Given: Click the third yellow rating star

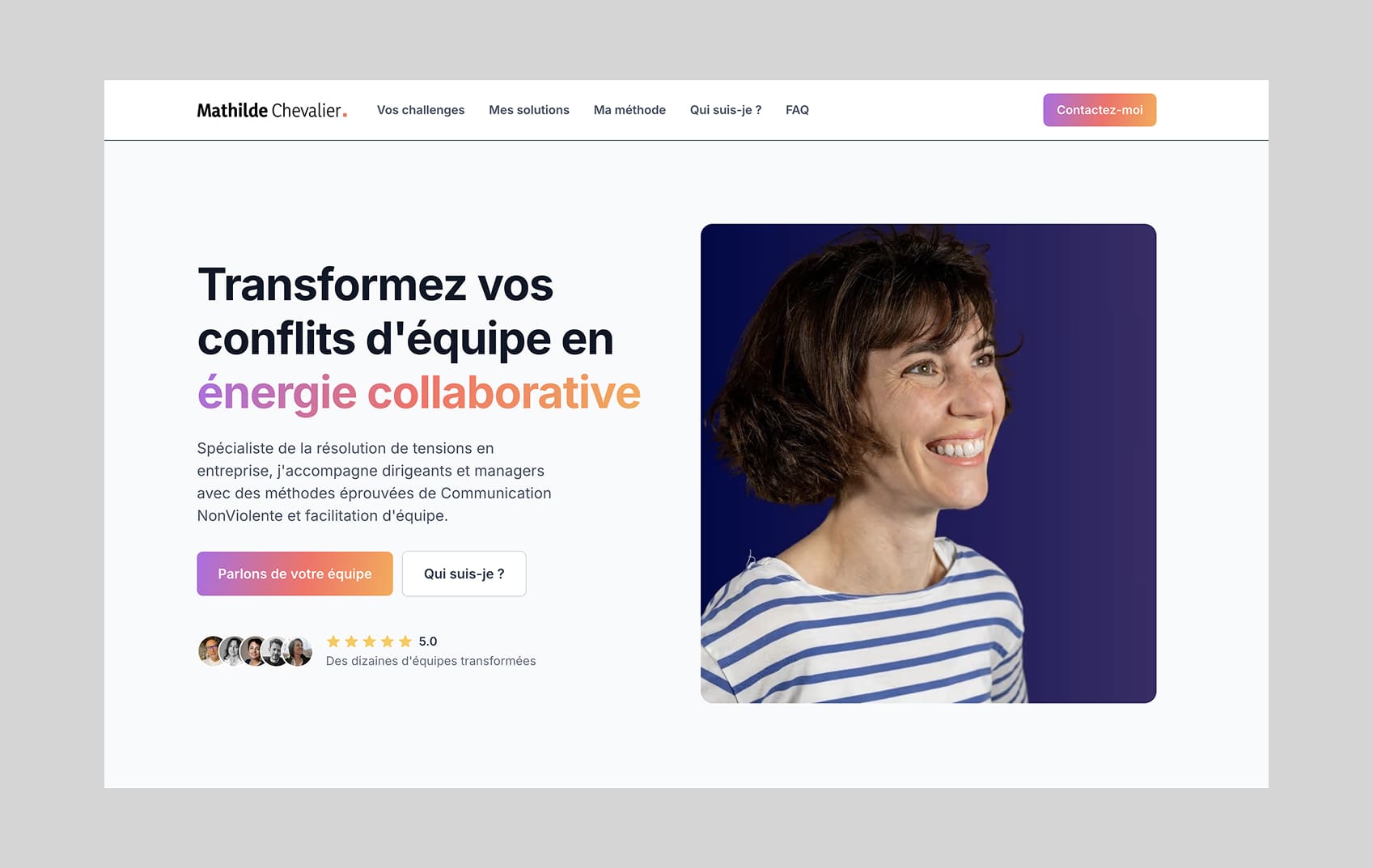Looking at the screenshot, I should coord(370,641).
